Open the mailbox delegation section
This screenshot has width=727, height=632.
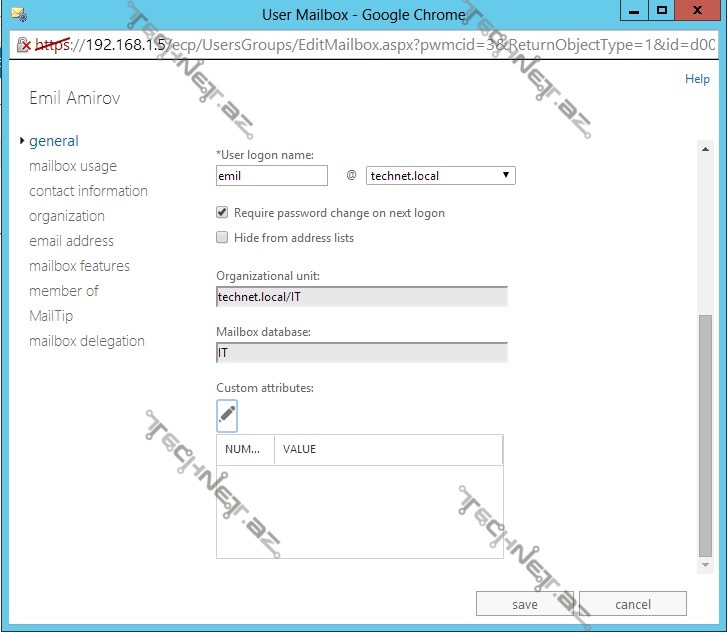tap(87, 341)
